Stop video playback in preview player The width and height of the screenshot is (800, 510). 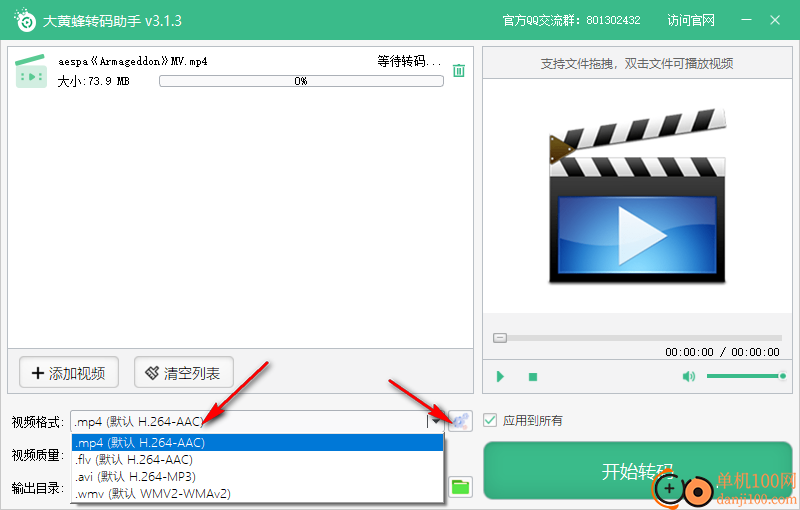pyautogui.click(x=533, y=377)
